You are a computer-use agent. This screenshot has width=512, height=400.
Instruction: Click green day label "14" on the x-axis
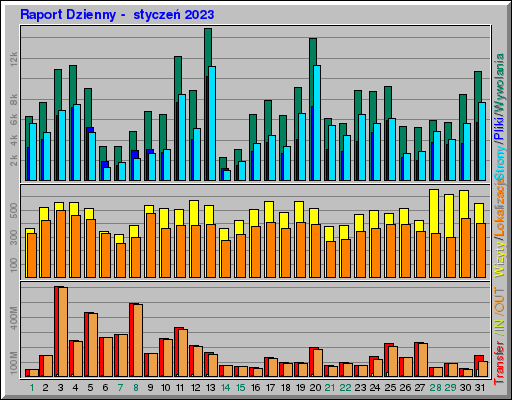click(226, 388)
